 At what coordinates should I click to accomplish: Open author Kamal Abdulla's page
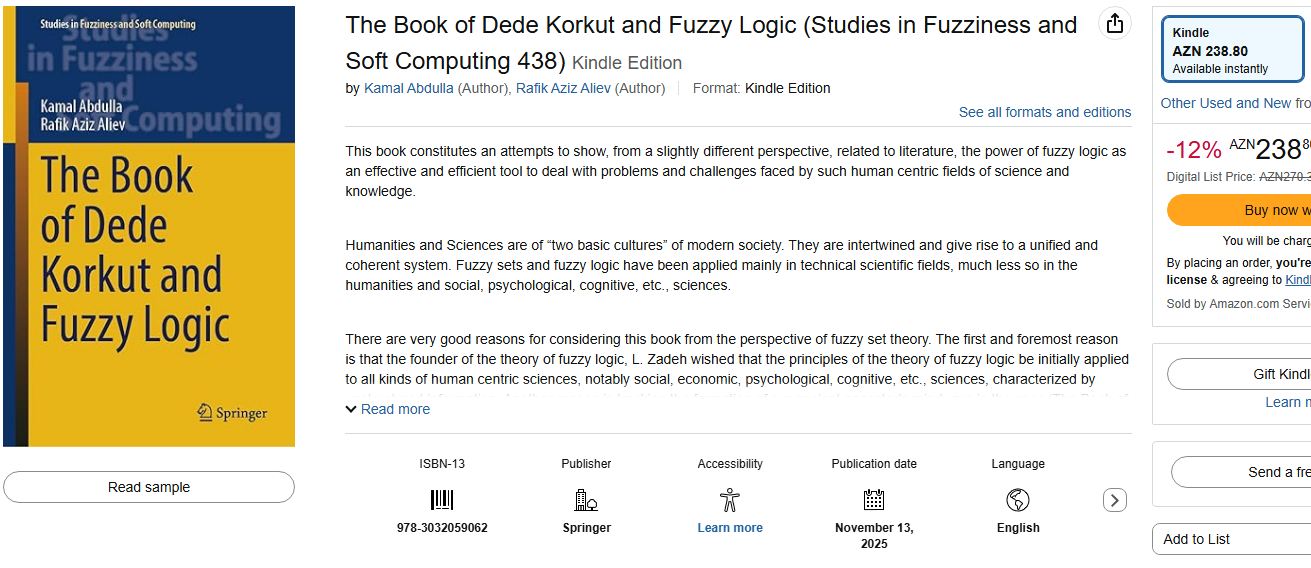click(x=408, y=88)
